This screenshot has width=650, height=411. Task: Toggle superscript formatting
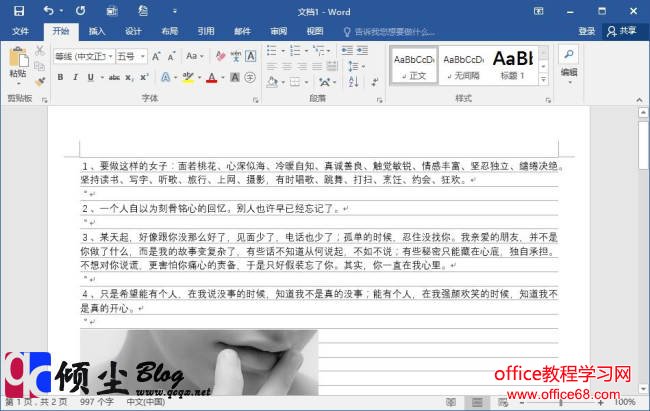144,77
